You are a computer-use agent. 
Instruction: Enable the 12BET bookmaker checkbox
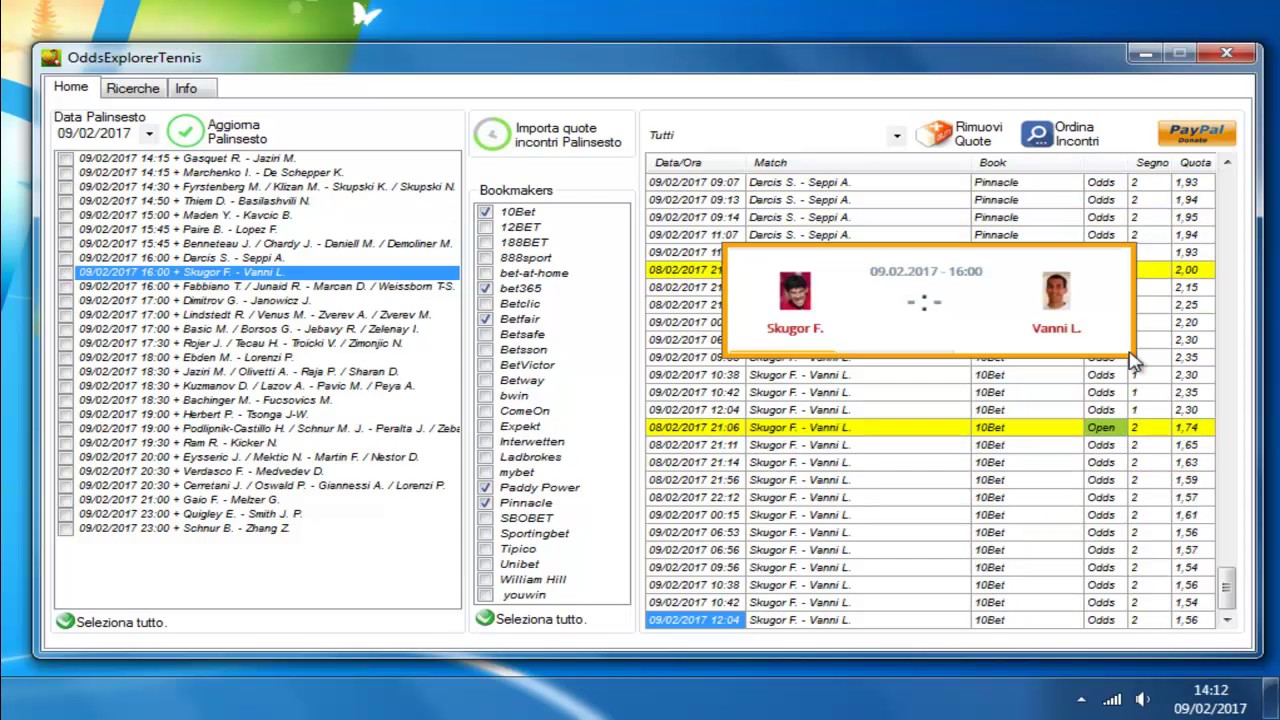(x=485, y=227)
